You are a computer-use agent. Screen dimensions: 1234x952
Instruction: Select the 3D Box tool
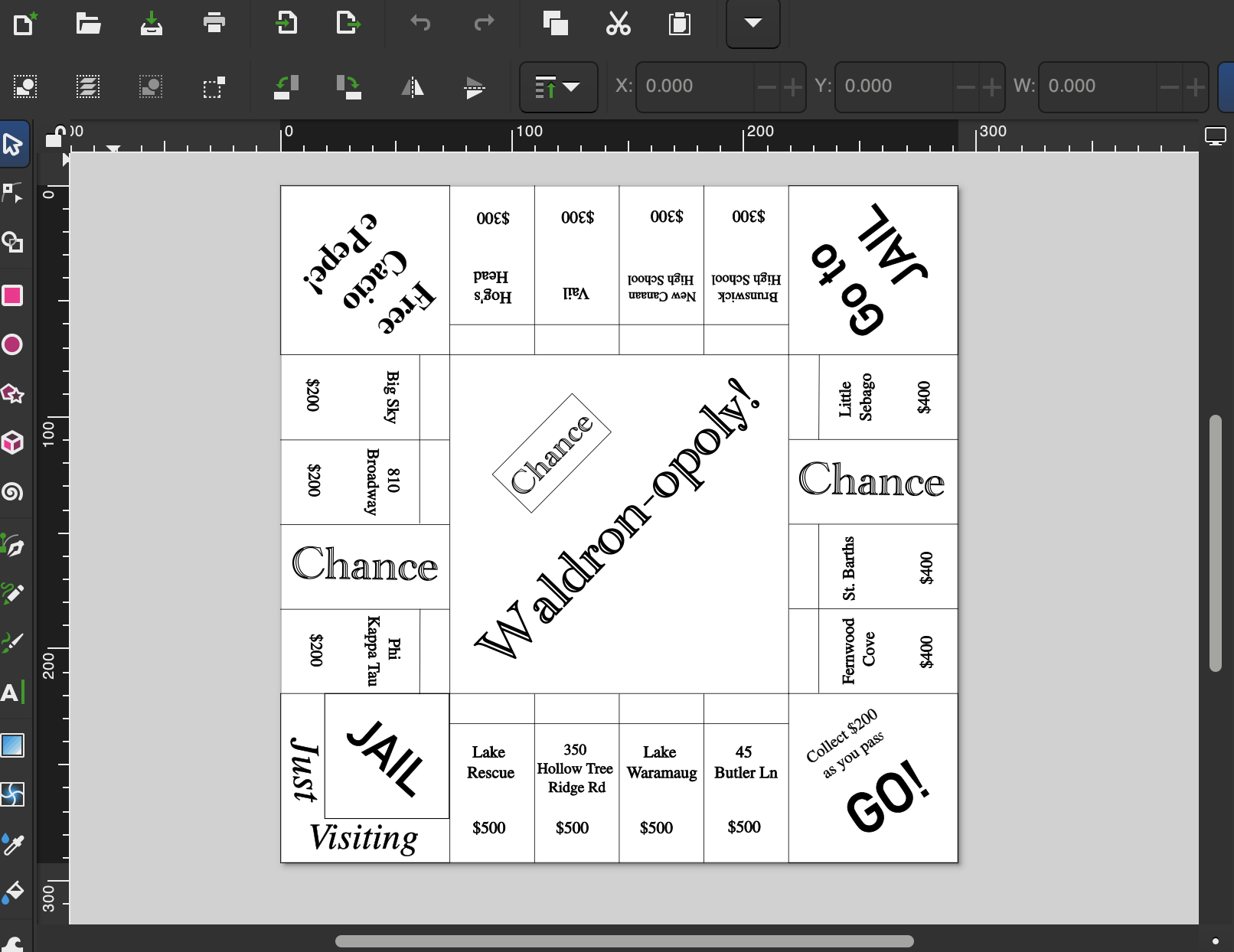13,442
